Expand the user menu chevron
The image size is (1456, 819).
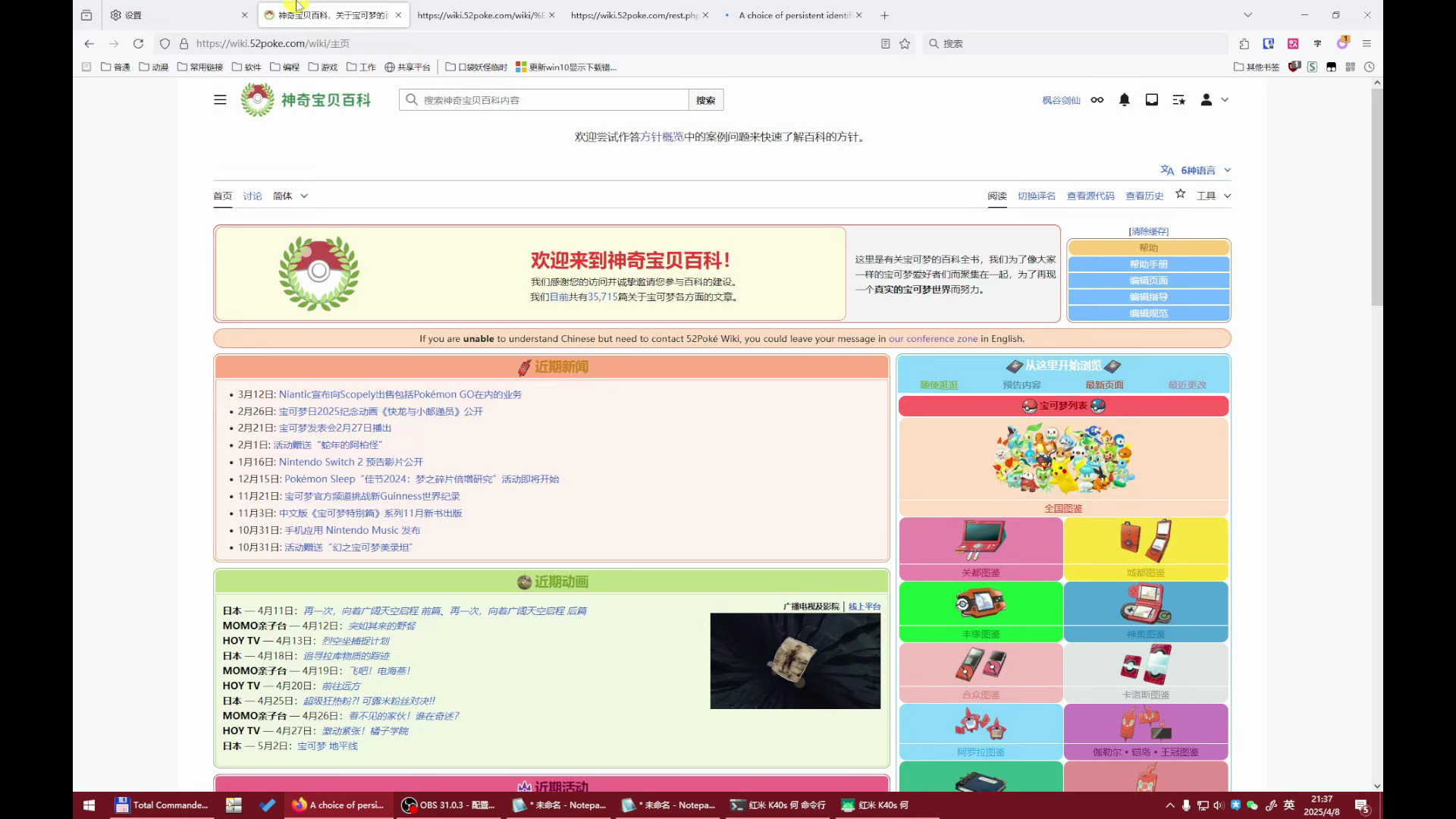tap(1225, 100)
